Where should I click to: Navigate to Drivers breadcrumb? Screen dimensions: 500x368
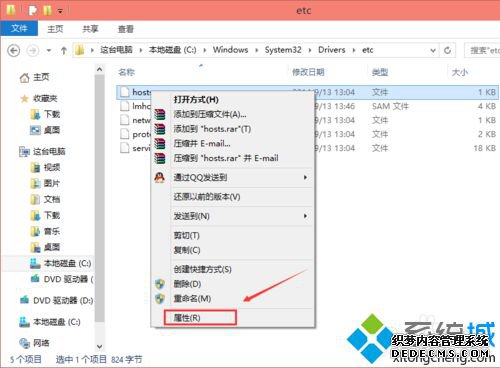click(332, 50)
